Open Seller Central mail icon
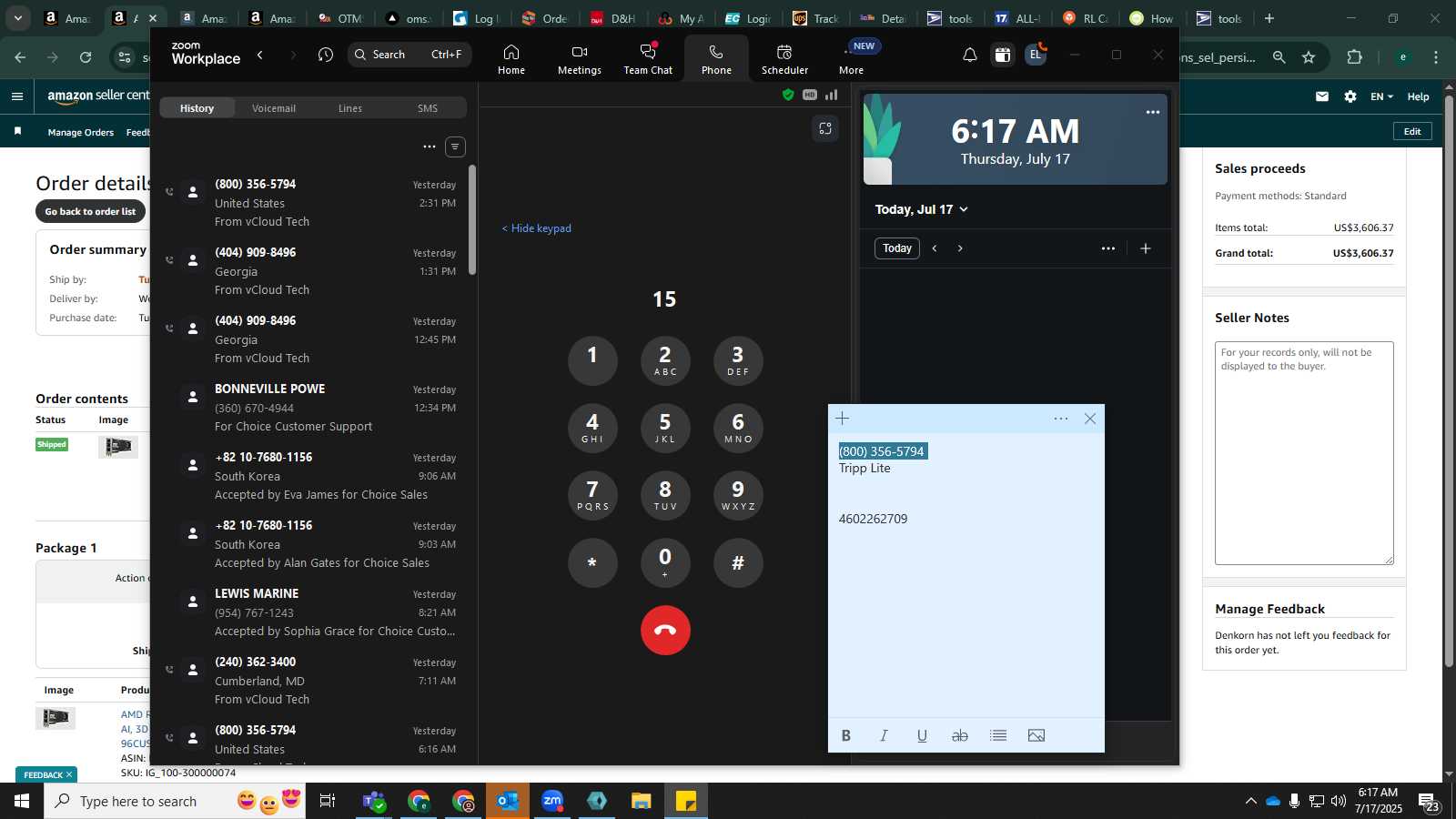1456x819 pixels. coord(1322,96)
